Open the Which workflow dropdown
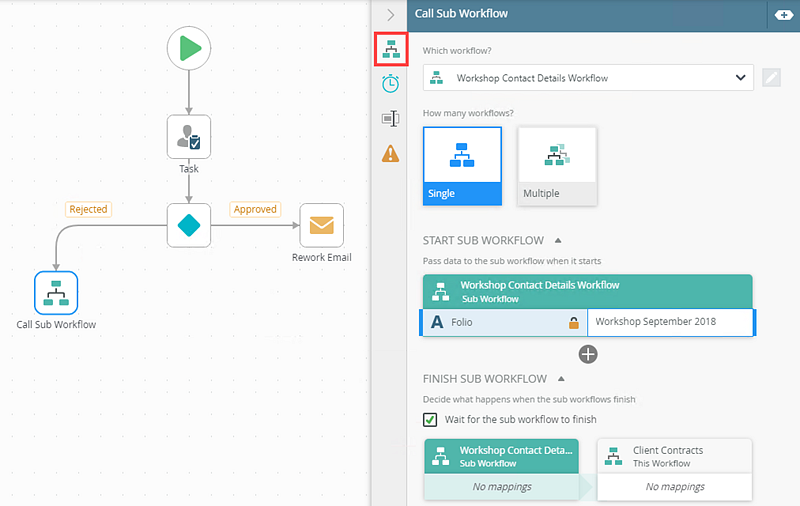This screenshot has height=506, width=800. (588, 78)
